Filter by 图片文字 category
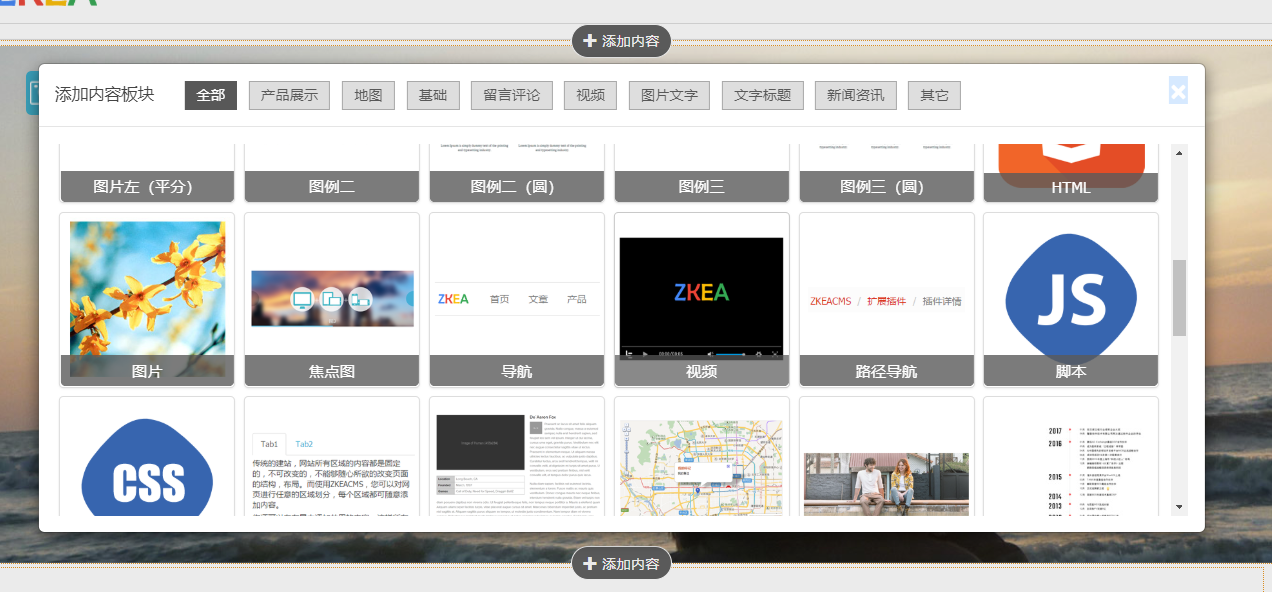1272x592 pixels. 669,96
